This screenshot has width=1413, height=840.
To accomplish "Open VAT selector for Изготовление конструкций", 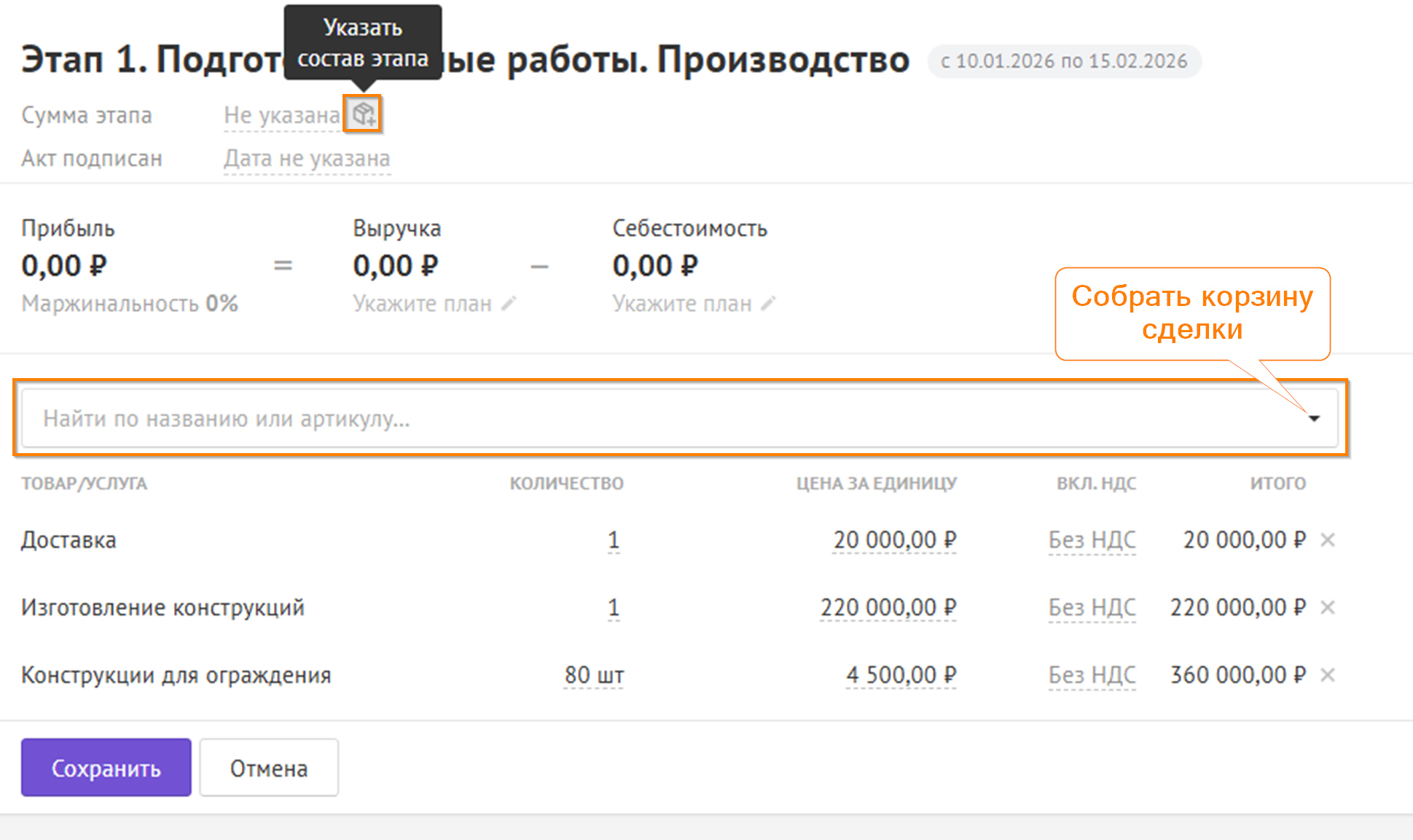I will point(1092,607).
